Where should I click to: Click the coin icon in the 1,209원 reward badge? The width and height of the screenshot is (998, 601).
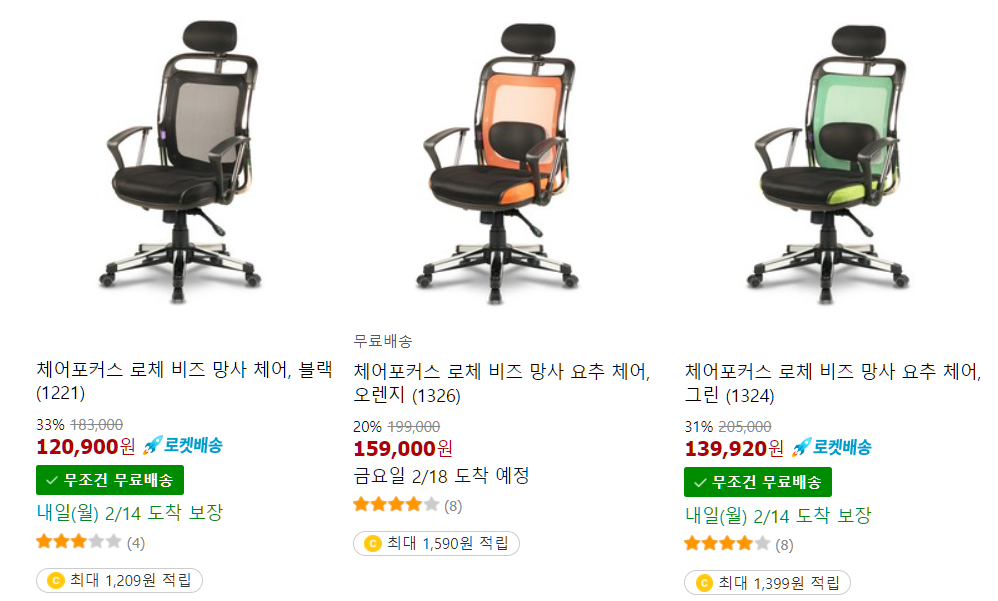(56, 581)
